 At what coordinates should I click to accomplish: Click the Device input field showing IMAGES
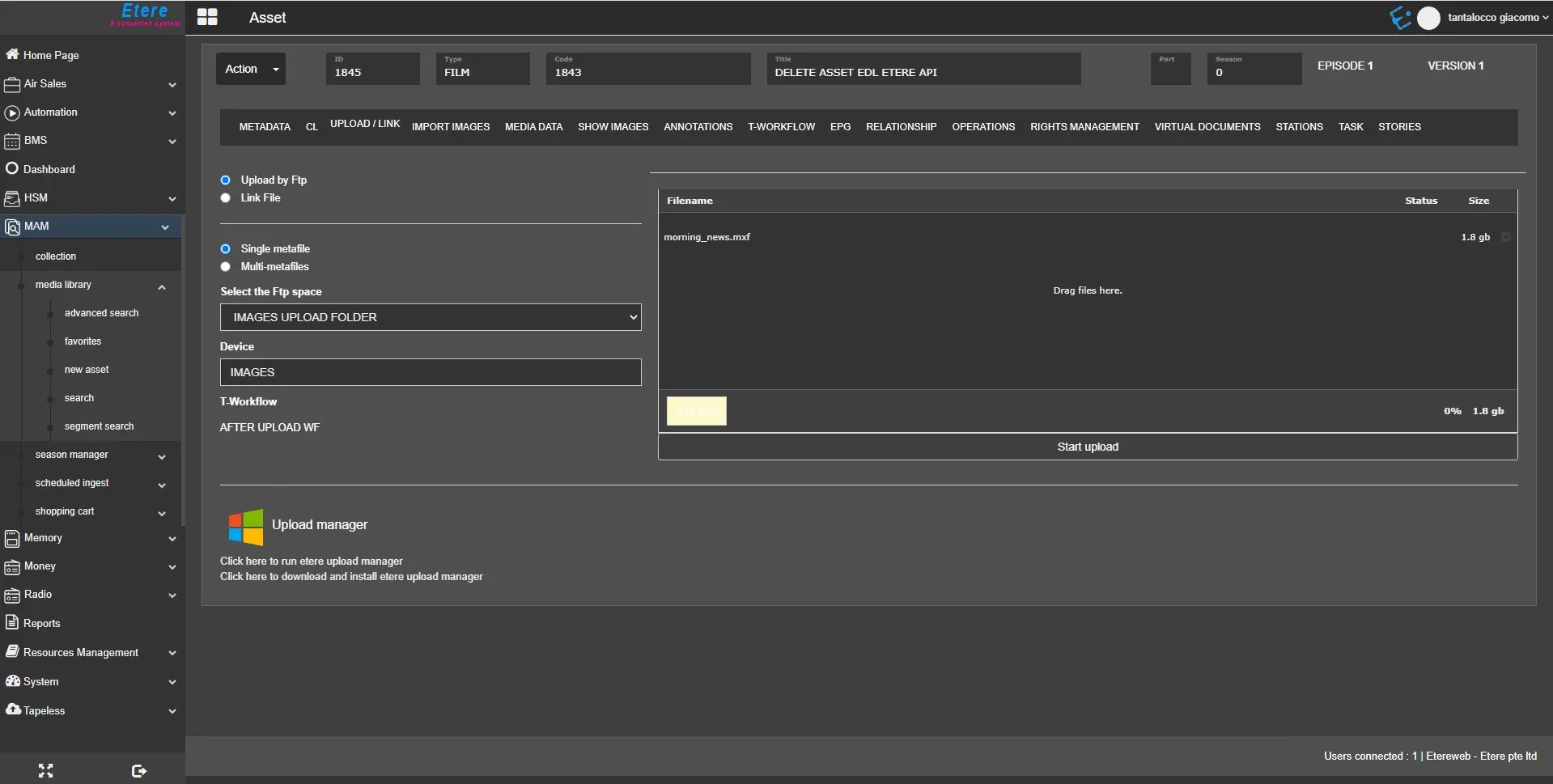[431, 372]
